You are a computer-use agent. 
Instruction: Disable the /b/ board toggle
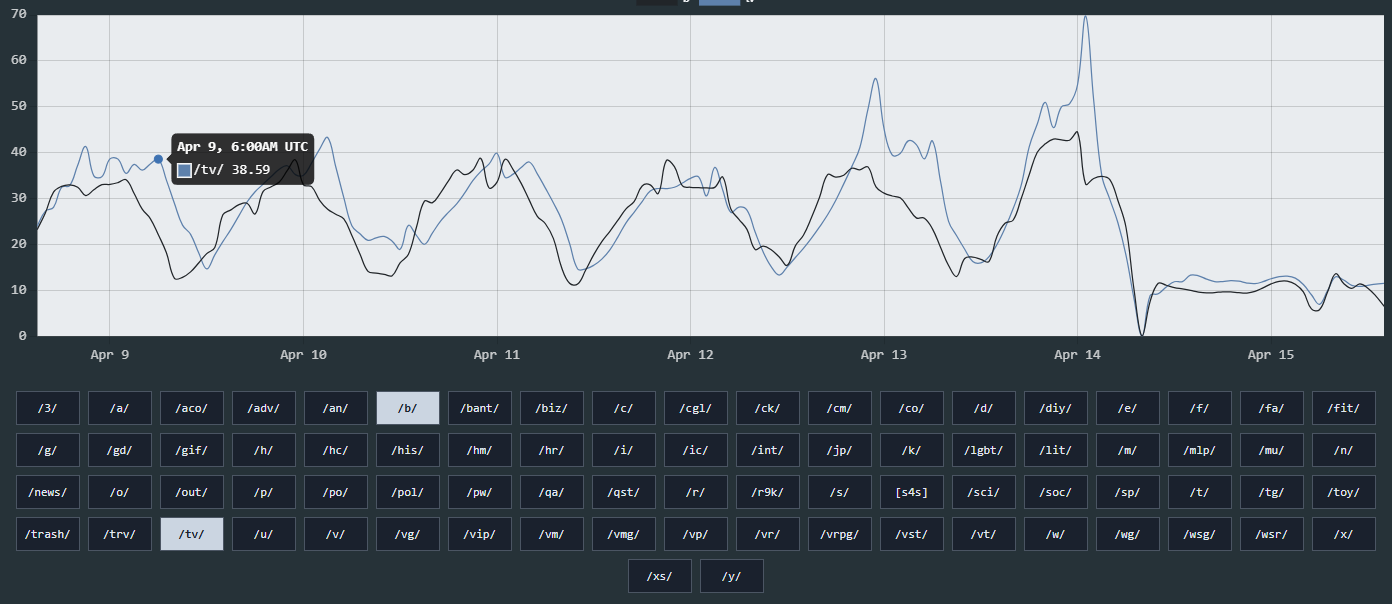coord(408,408)
